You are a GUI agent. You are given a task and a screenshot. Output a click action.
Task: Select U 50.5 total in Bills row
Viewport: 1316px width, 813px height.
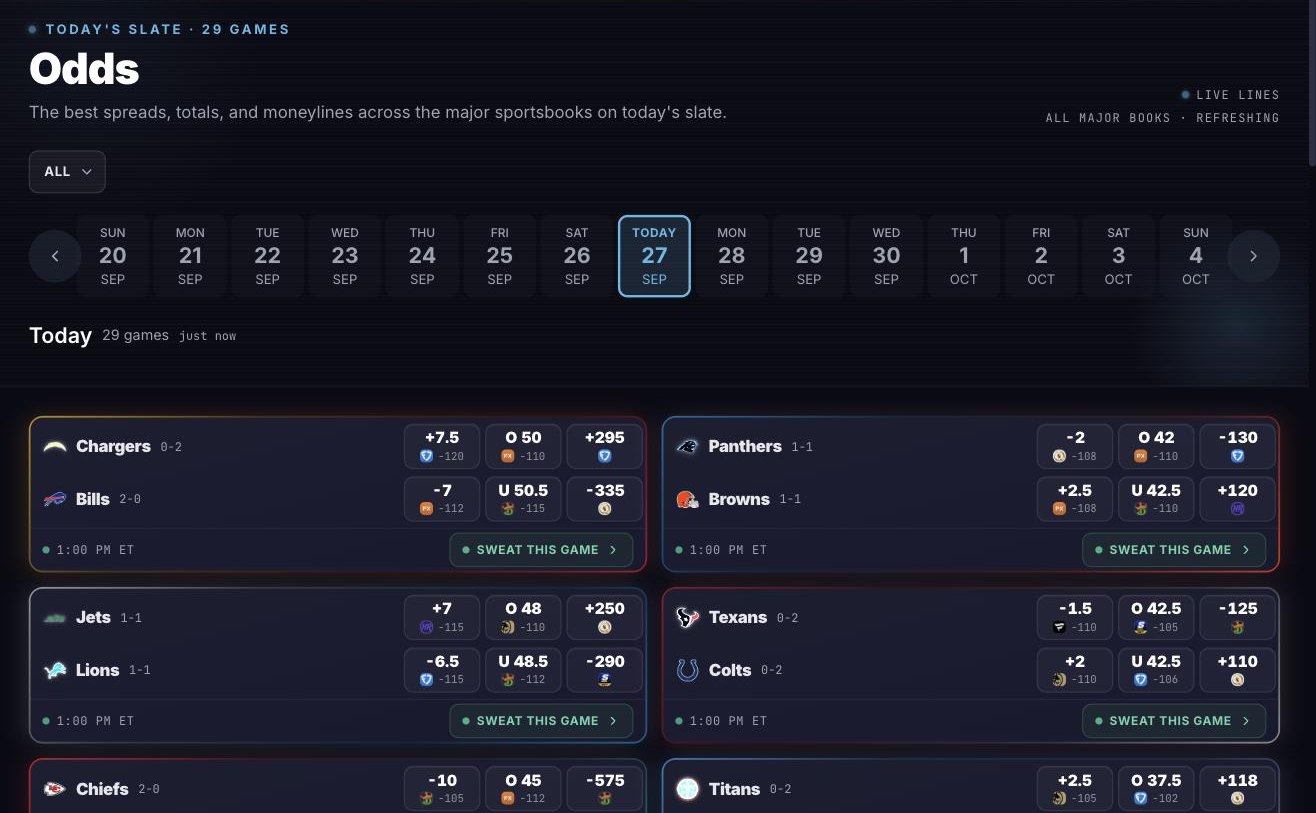click(523, 499)
